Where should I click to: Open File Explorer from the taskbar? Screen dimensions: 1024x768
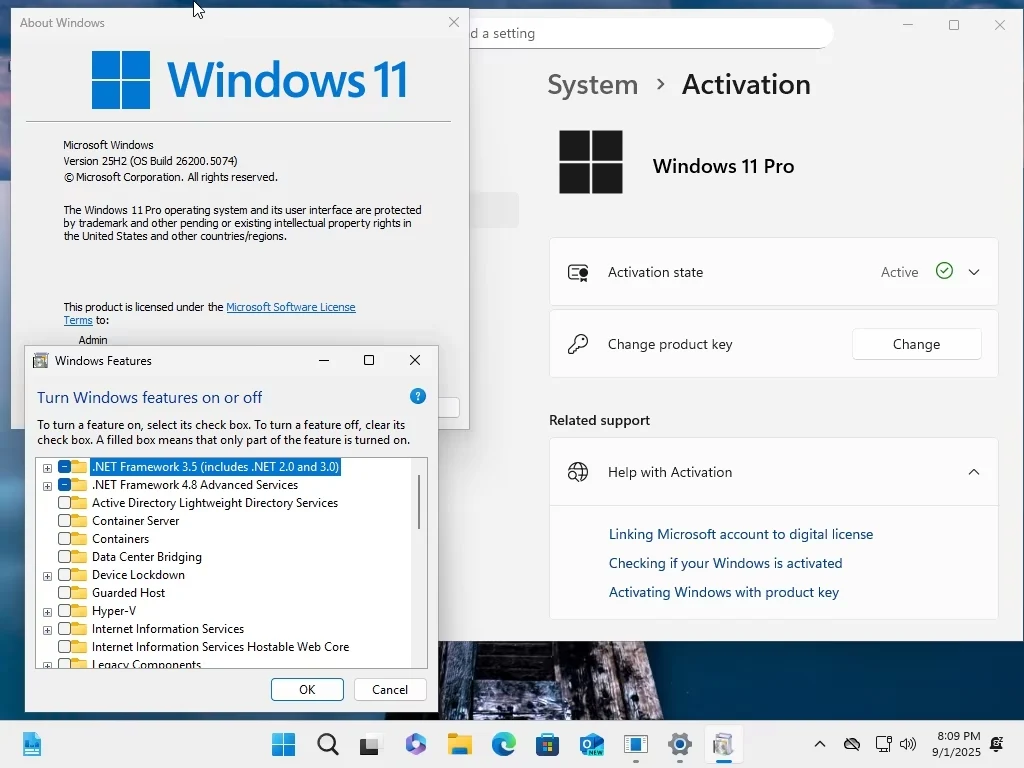(x=459, y=744)
